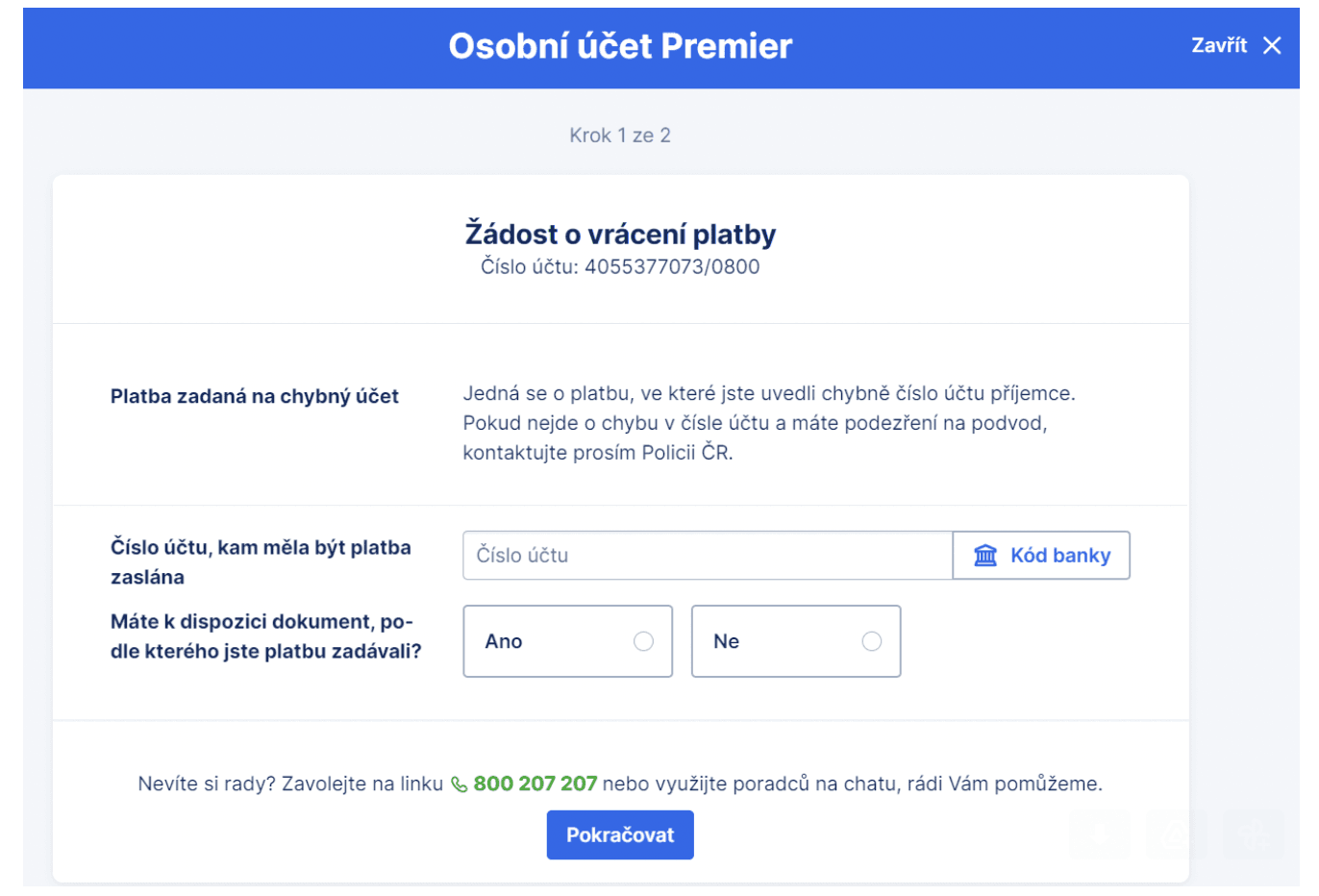Viewport: 1319px width, 896px height.
Task: Click the Policii ČR explanation paragraph
Action: [769, 423]
